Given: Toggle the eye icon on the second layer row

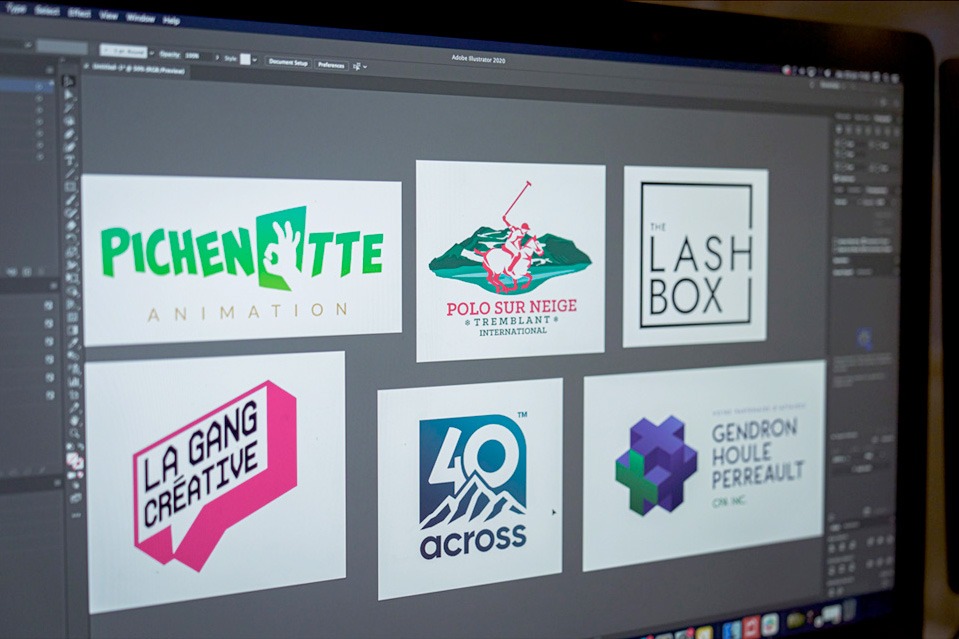Looking at the screenshot, I should (39, 98).
